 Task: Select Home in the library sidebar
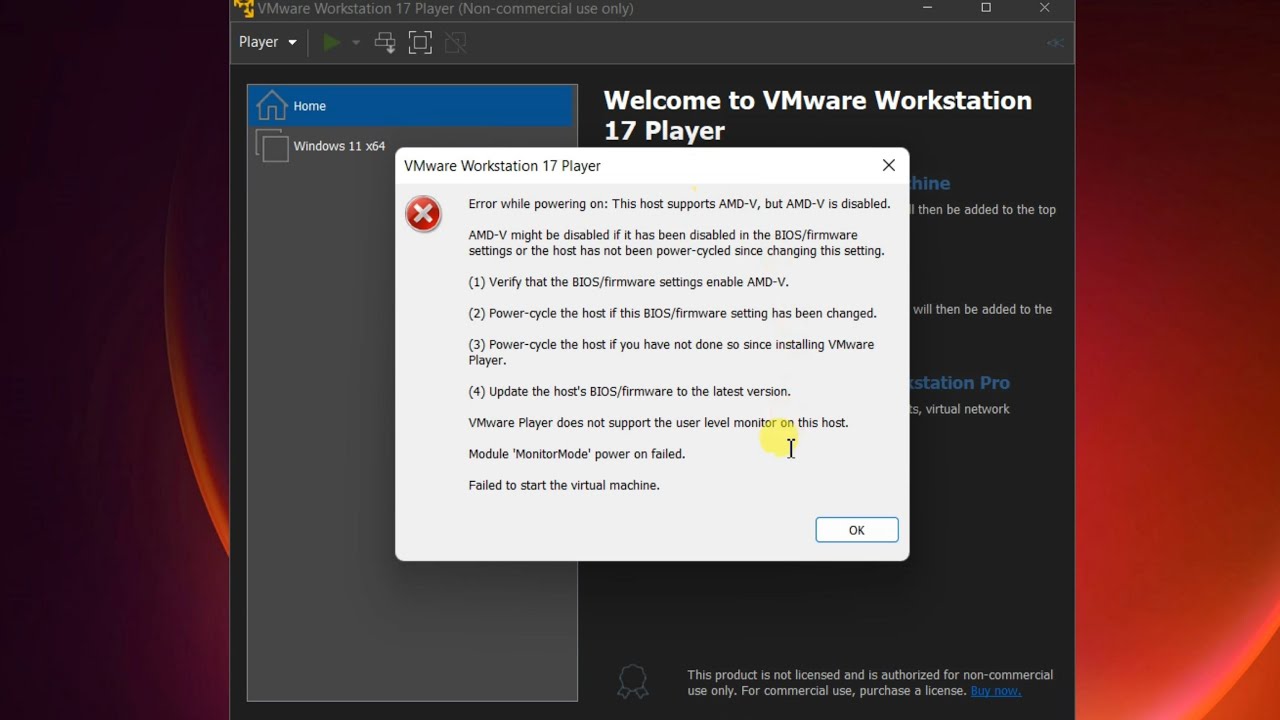pyautogui.click(x=412, y=106)
